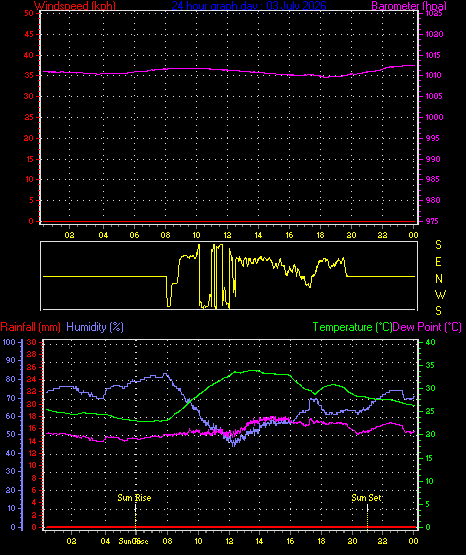
Task: Click rainfall axis value "28"
Action: tap(31, 354)
